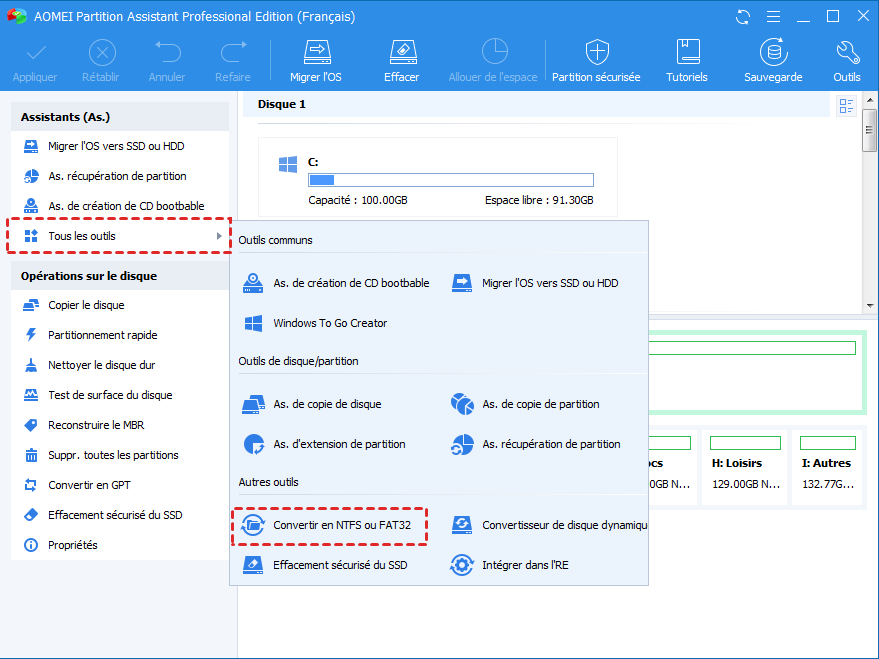Click the Intégrer dans l'RE gear icon

pos(462,565)
